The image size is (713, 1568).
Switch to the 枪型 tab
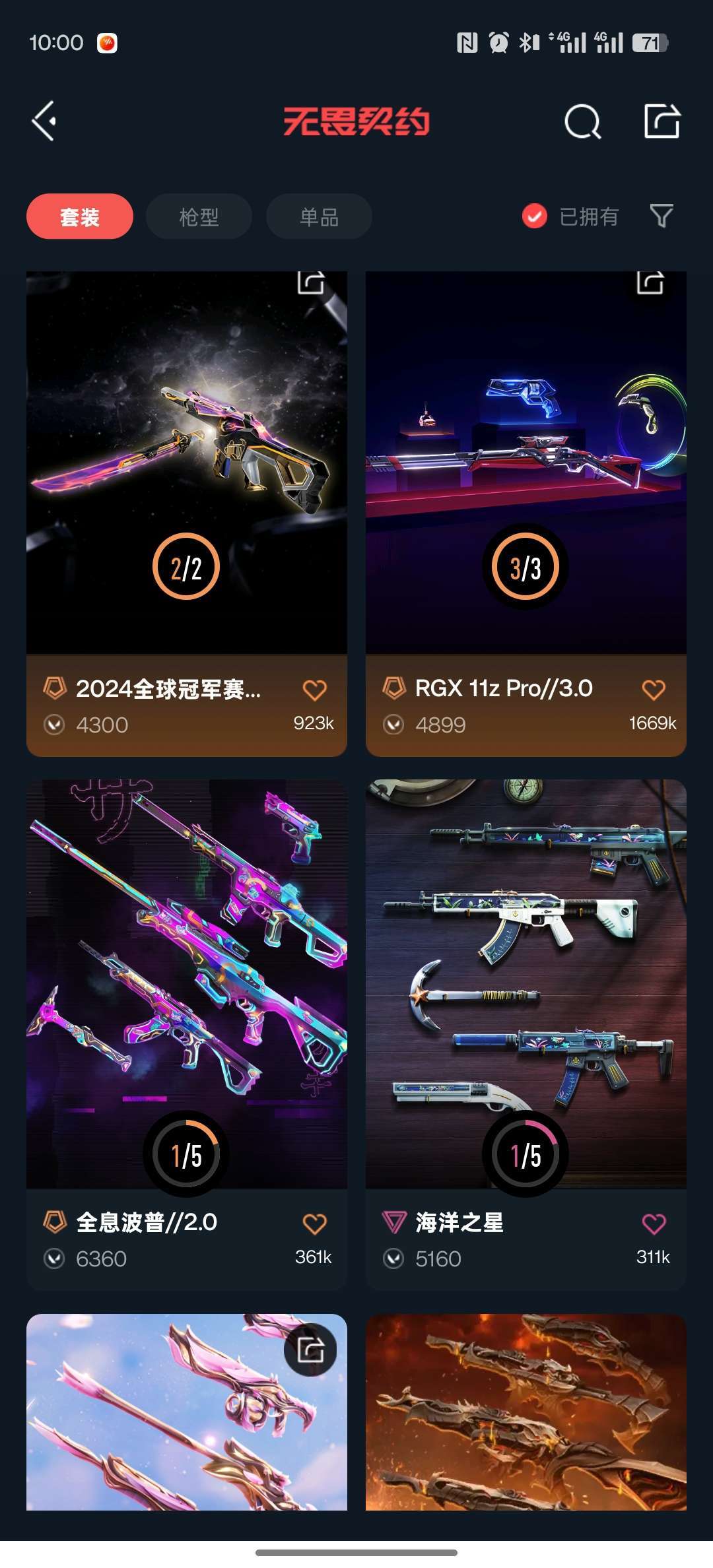(x=199, y=216)
